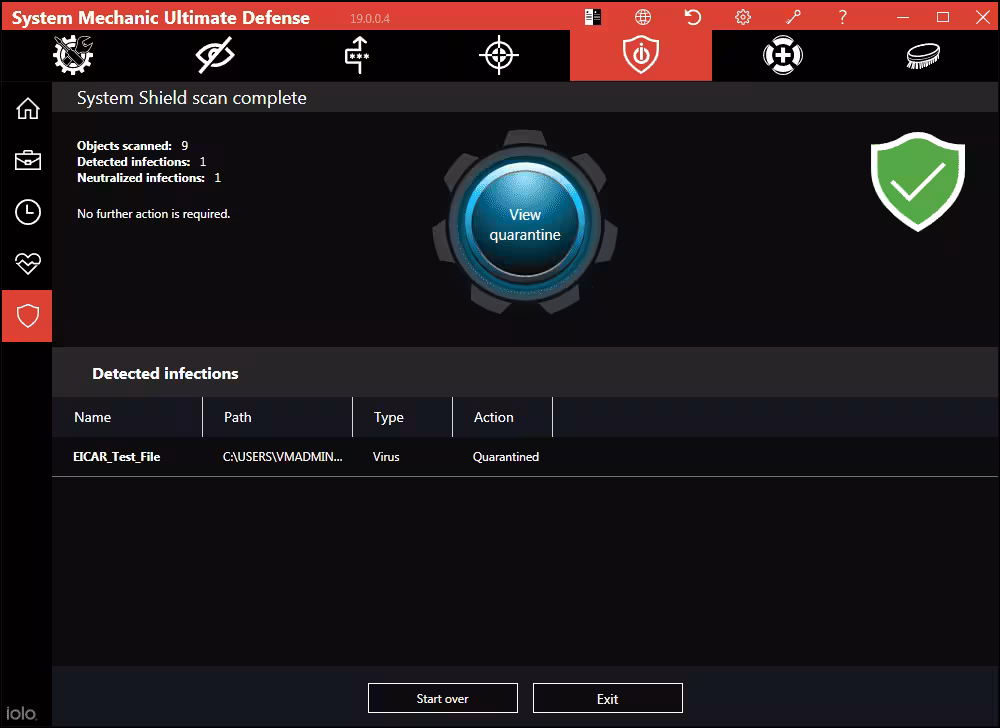Click the View quarantine round button
The image size is (1000, 728).
click(525, 224)
